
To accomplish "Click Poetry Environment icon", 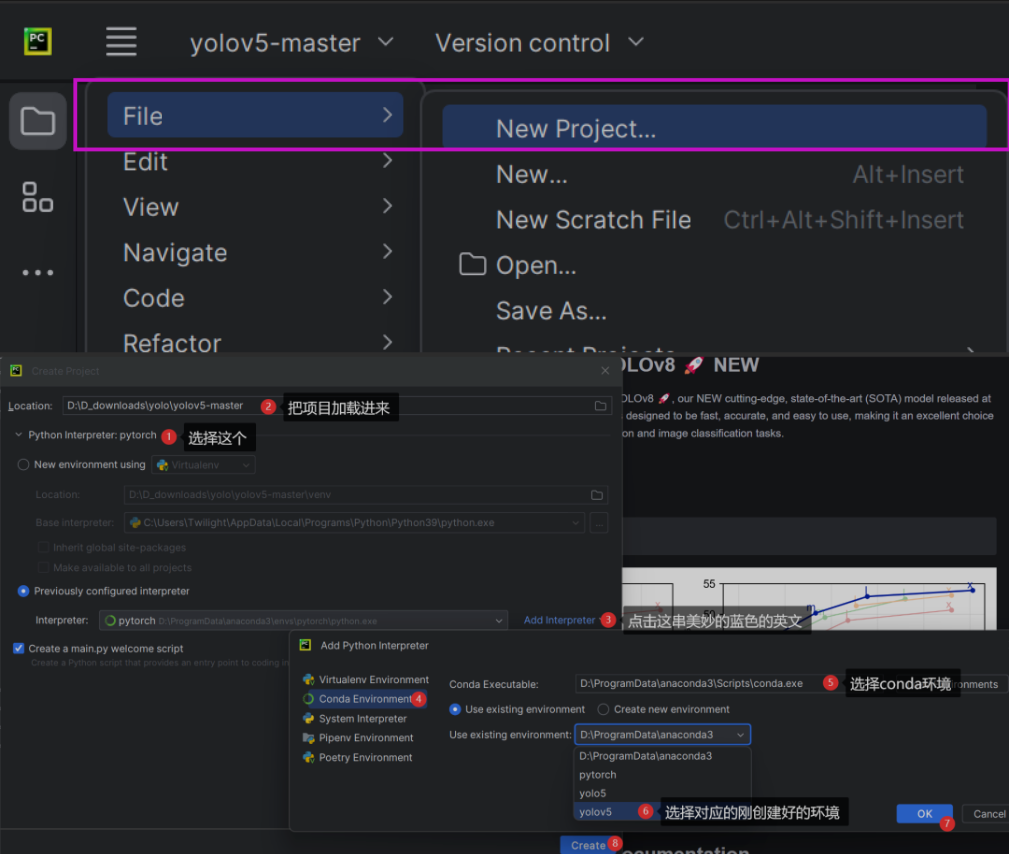I will click(309, 757).
